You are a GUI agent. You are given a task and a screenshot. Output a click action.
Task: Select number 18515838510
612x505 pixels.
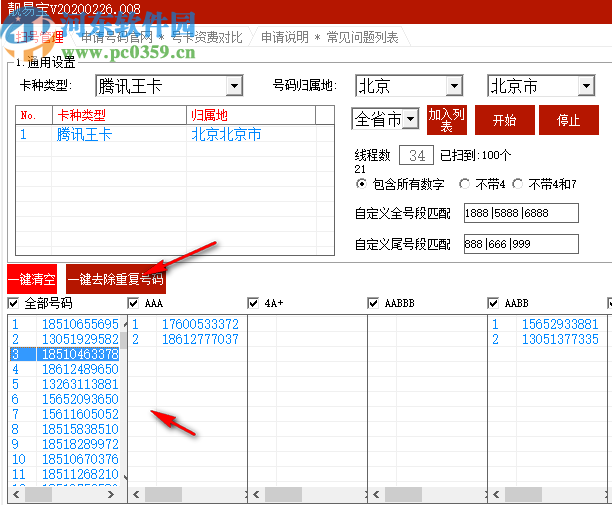click(80, 429)
